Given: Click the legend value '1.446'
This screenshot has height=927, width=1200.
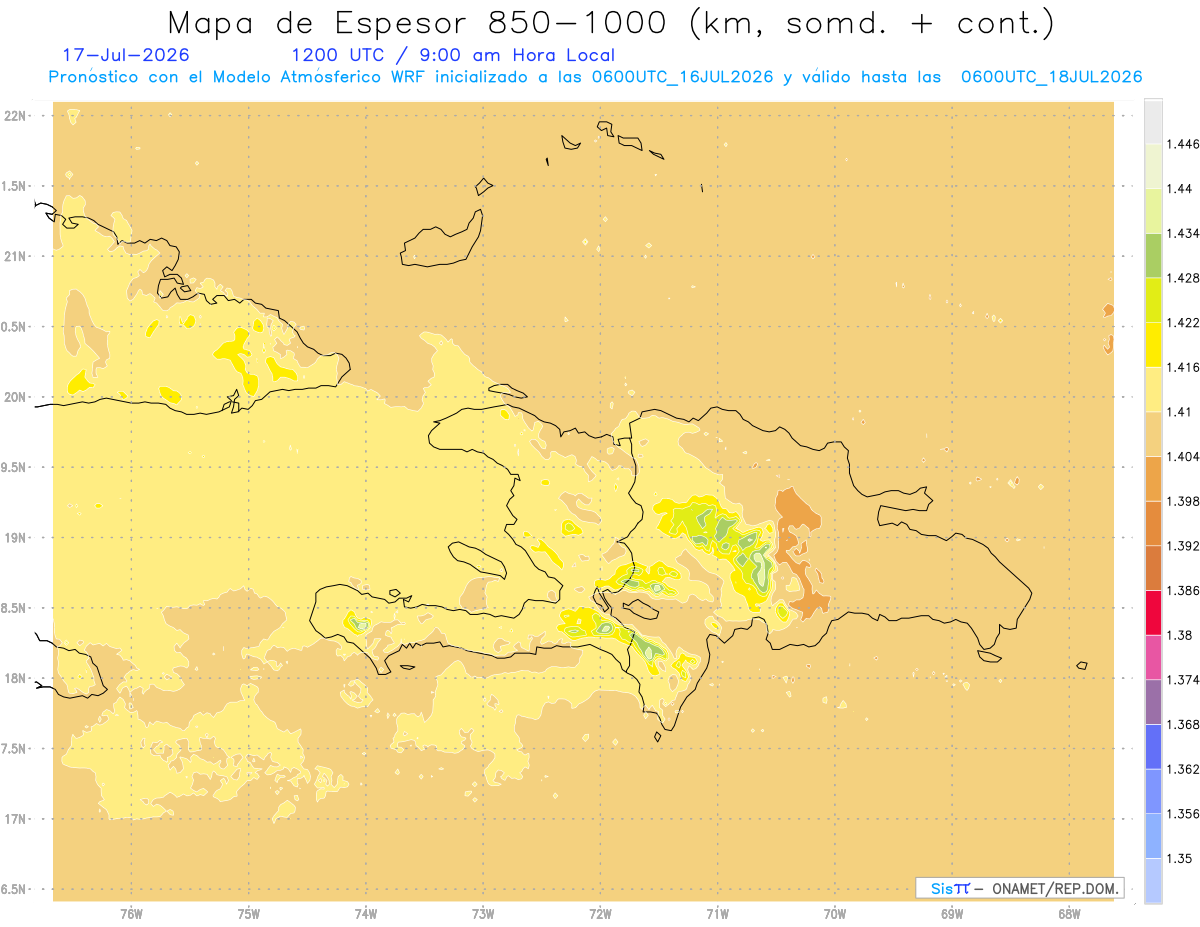Looking at the screenshot, I should pyautogui.click(x=1183, y=144).
